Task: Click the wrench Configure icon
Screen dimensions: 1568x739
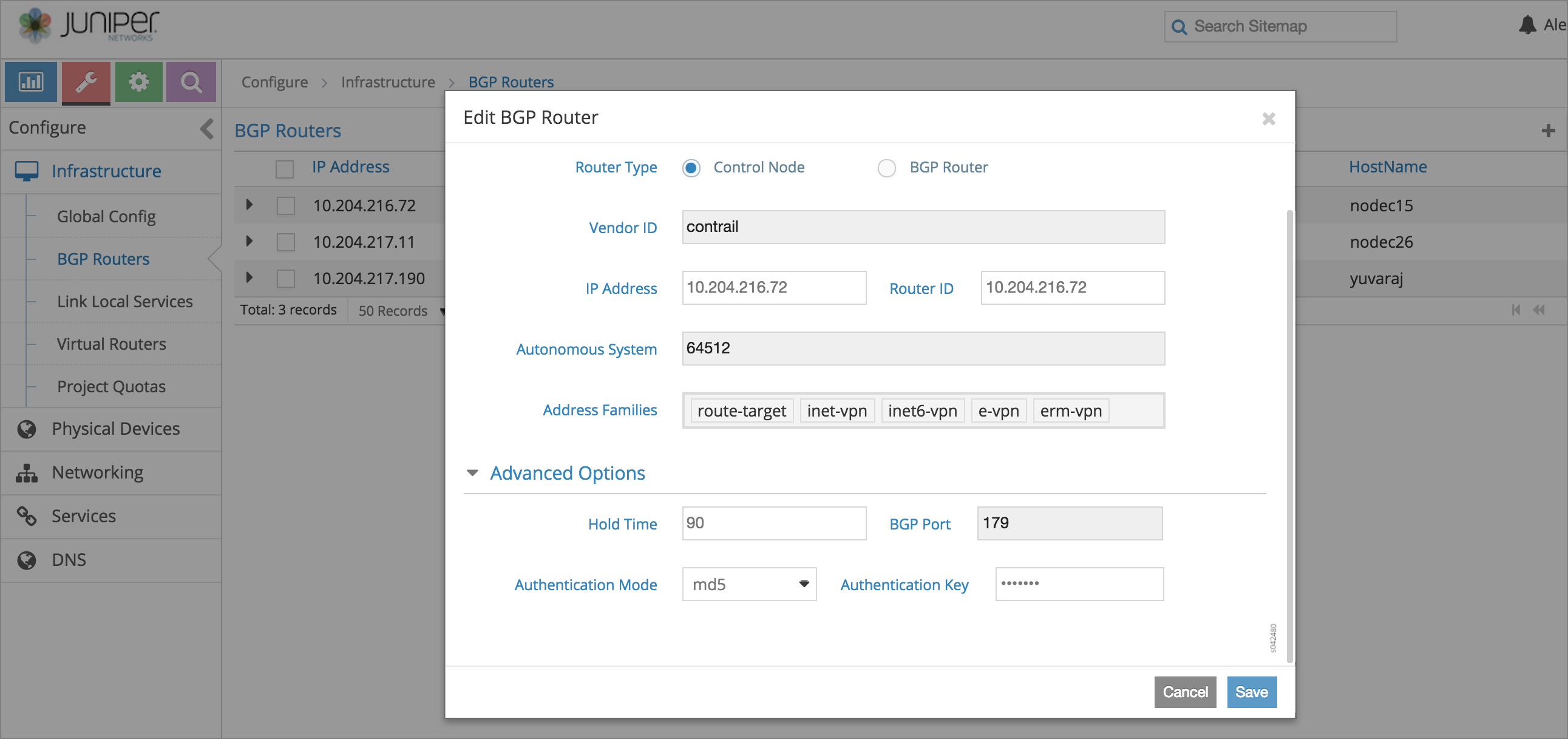Action: point(86,81)
